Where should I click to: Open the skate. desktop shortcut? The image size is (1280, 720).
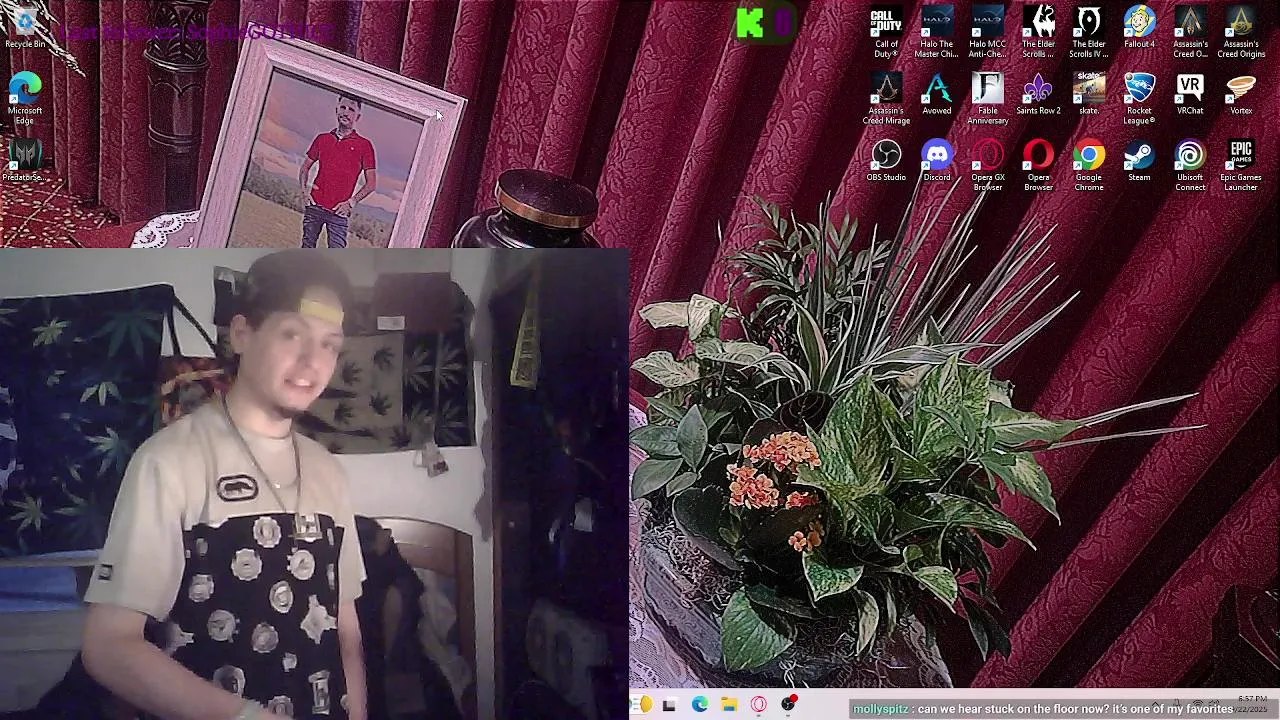[1089, 94]
